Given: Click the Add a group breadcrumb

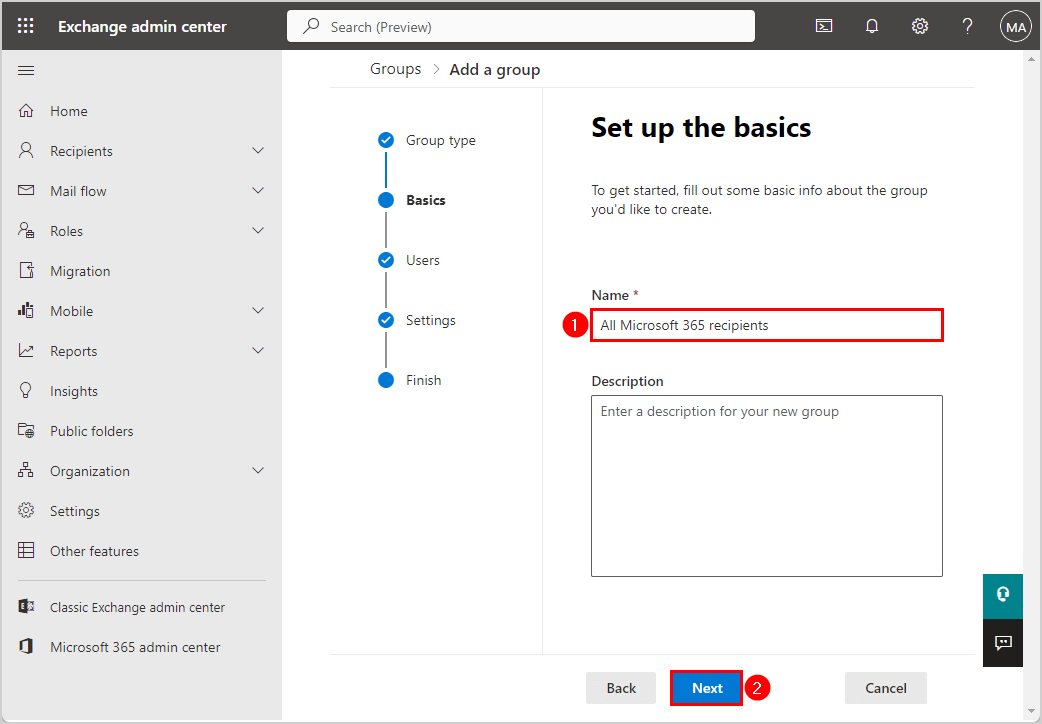Looking at the screenshot, I should [x=495, y=70].
